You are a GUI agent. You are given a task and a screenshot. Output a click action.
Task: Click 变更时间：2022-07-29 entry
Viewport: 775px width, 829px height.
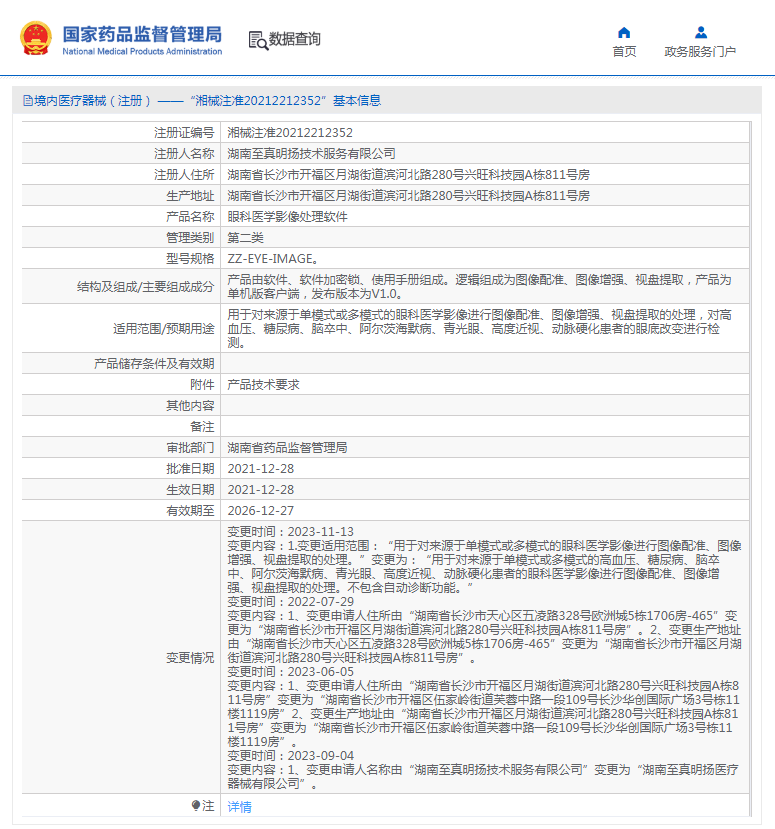click(x=291, y=602)
